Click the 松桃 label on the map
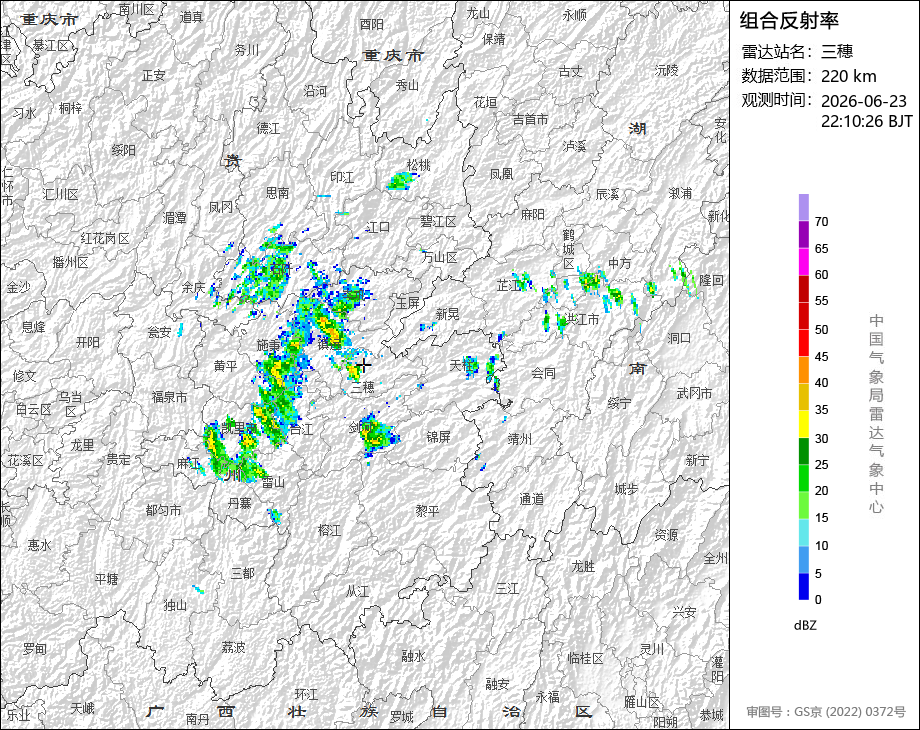Image resolution: width=920 pixels, height=730 pixels. [x=418, y=165]
